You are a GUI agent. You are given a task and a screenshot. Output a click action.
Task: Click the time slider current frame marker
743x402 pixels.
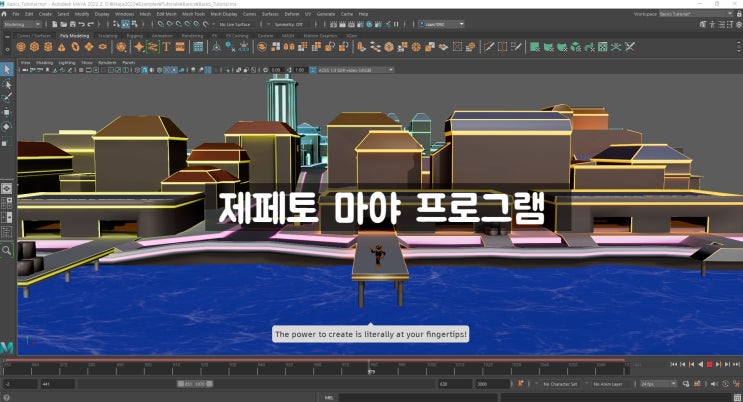pos(370,367)
